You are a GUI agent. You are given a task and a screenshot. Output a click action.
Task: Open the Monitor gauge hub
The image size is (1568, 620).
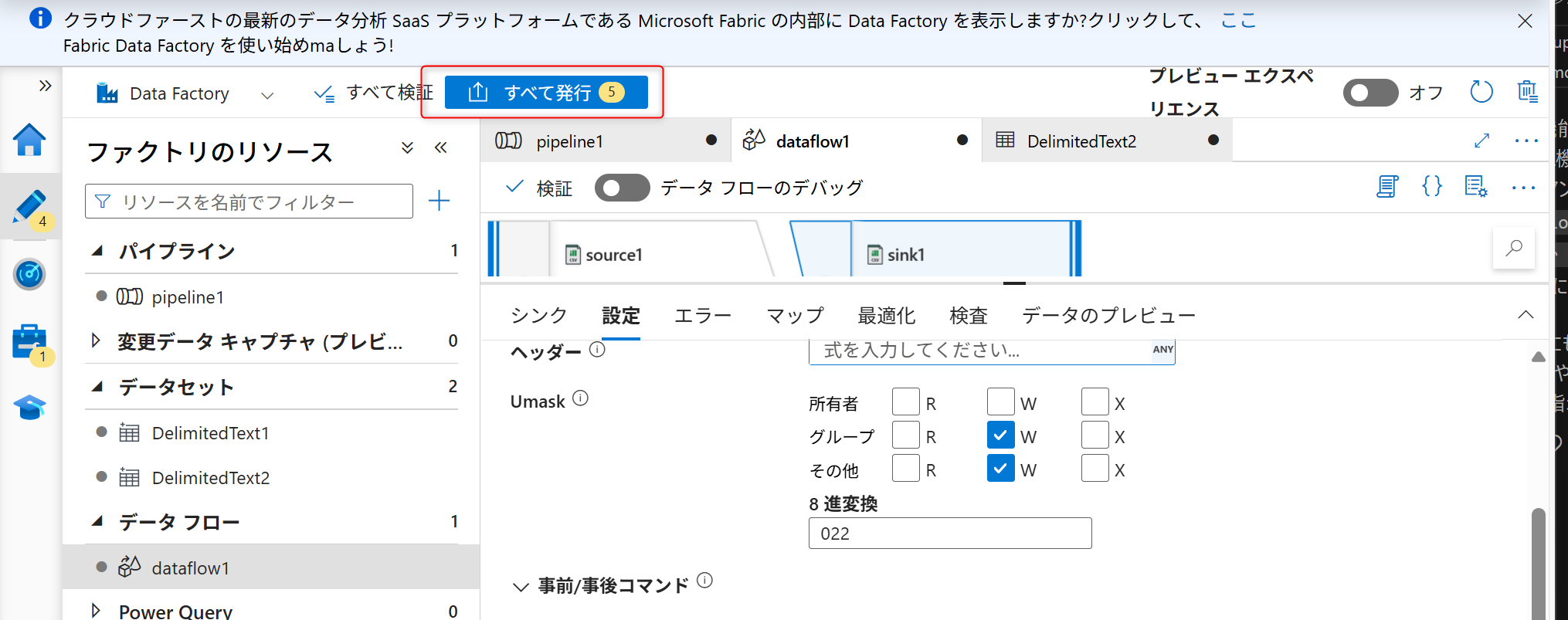(x=29, y=274)
